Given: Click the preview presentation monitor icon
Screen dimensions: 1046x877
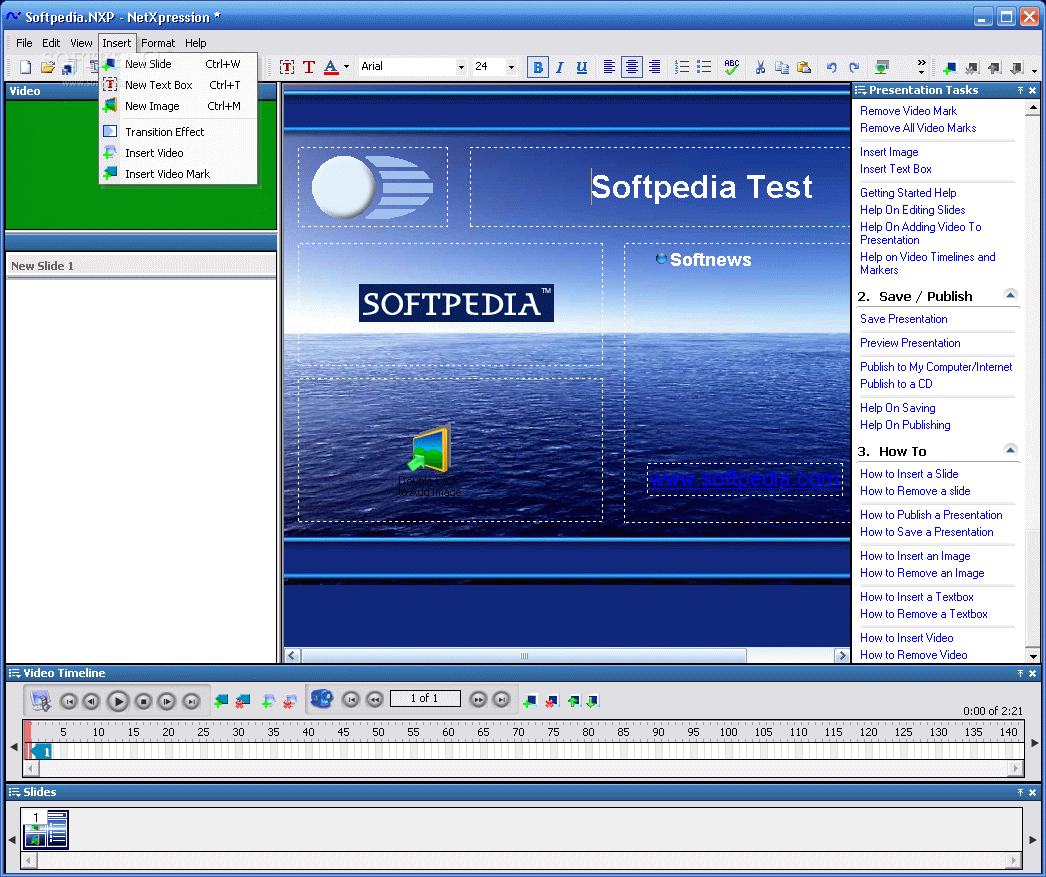Looking at the screenshot, I should tap(882, 67).
